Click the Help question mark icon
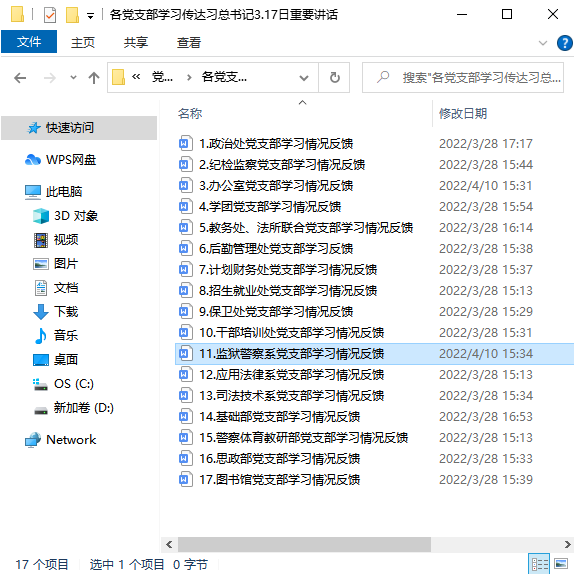This screenshot has width=574, height=574. (564, 43)
